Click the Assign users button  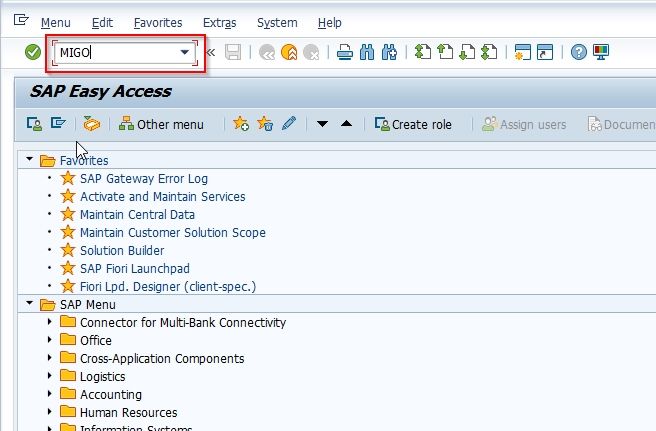click(524, 124)
